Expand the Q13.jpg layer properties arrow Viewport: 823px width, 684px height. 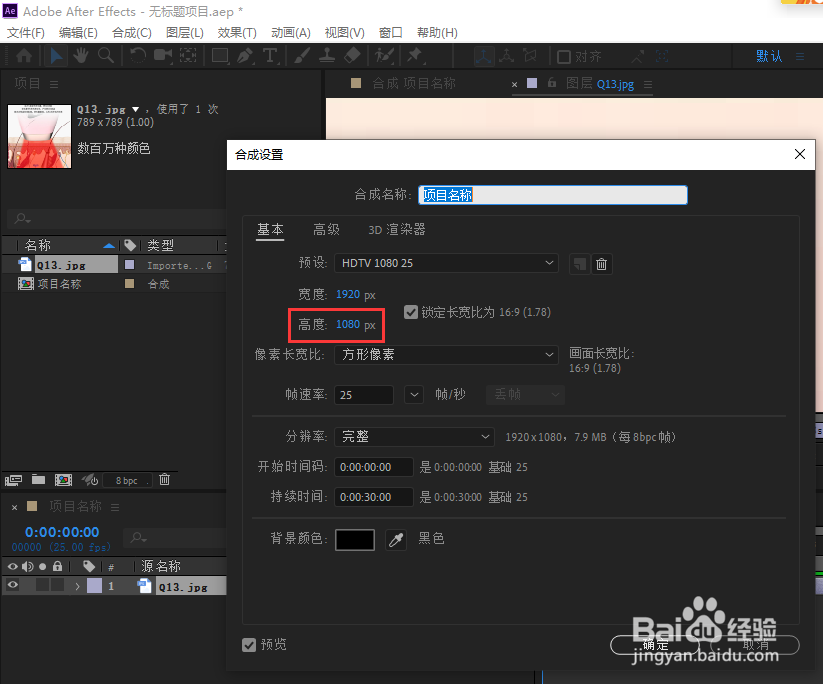click(77, 586)
